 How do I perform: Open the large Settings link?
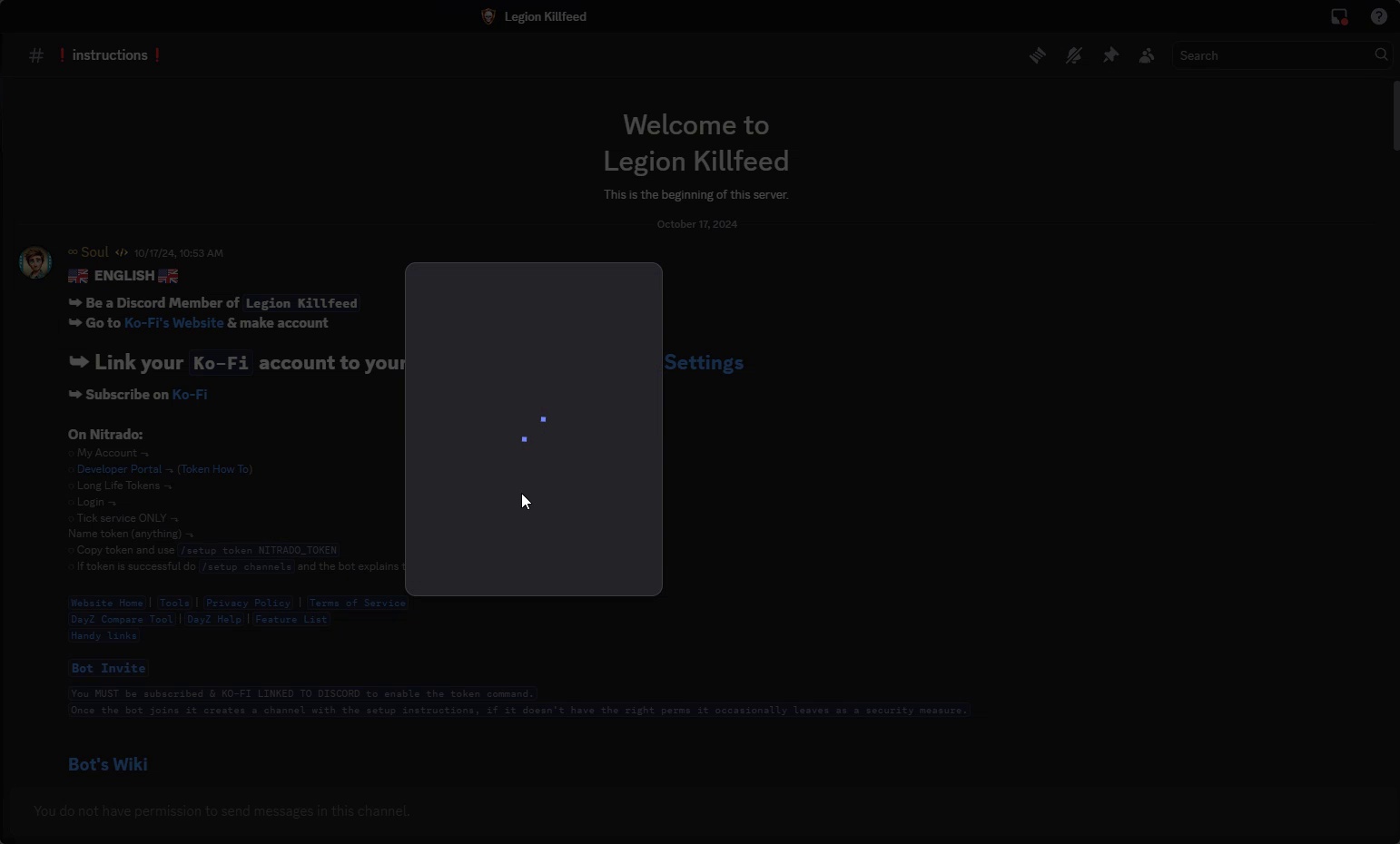705,363
